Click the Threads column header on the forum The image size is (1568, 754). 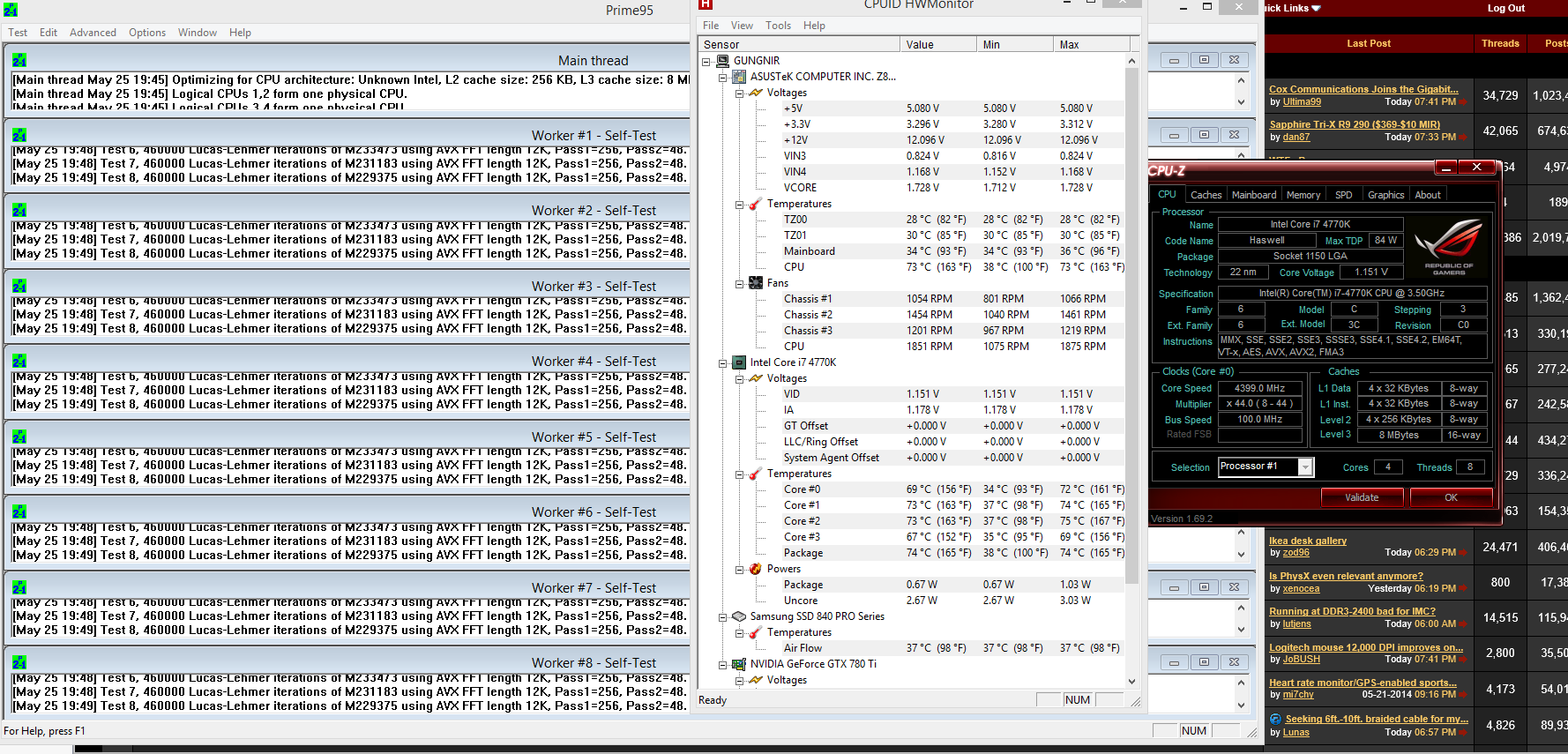1500,43
